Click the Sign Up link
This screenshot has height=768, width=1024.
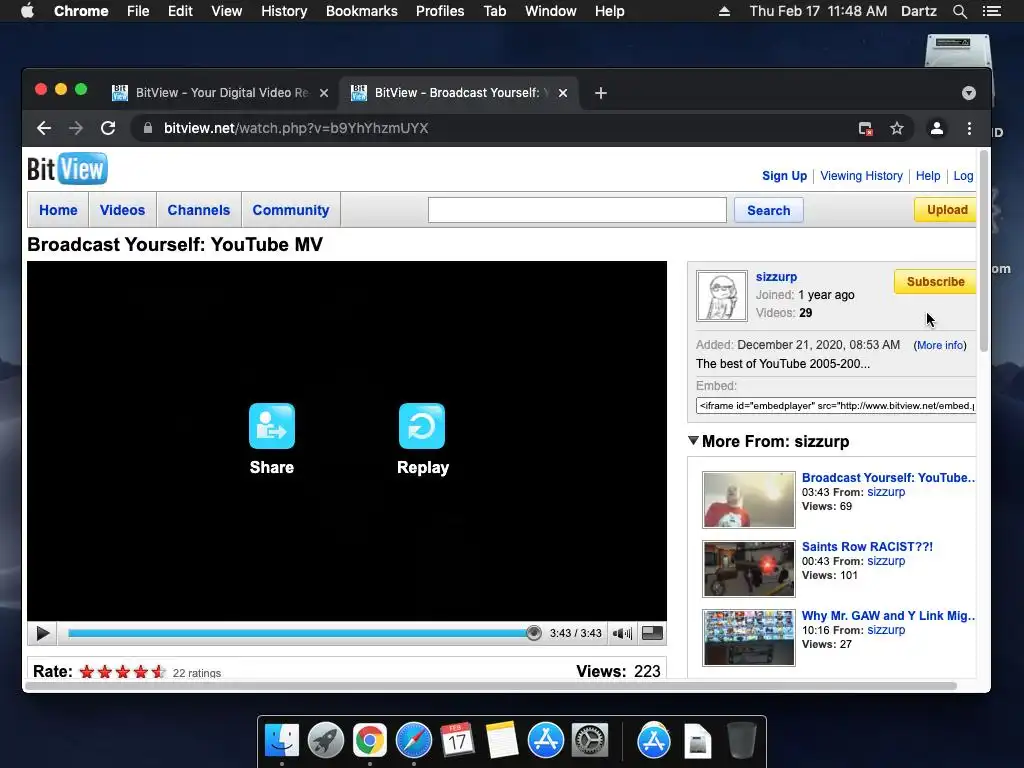(784, 176)
